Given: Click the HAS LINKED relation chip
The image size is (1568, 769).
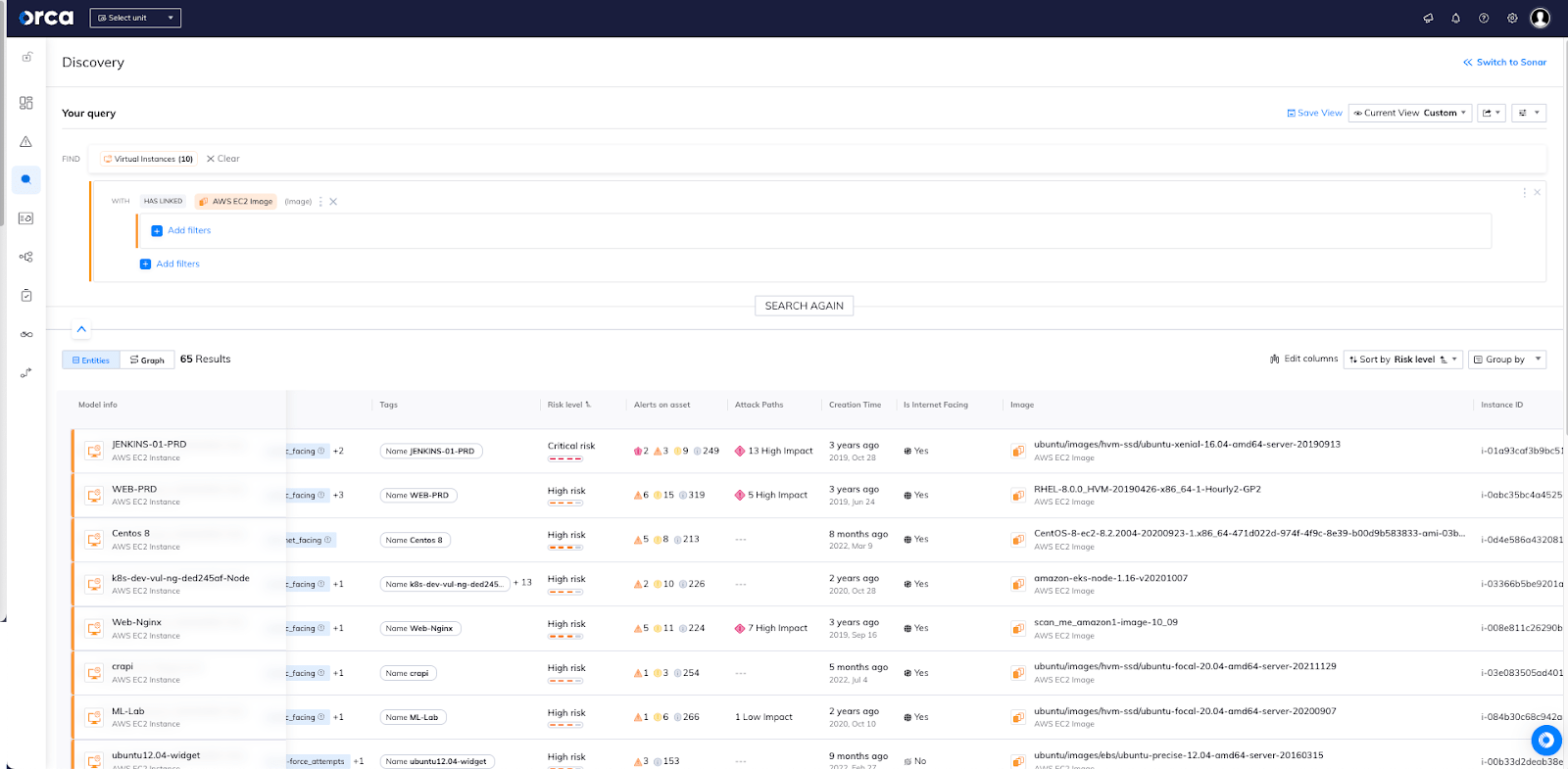Looking at the screenshot, I should pos(163,201).
